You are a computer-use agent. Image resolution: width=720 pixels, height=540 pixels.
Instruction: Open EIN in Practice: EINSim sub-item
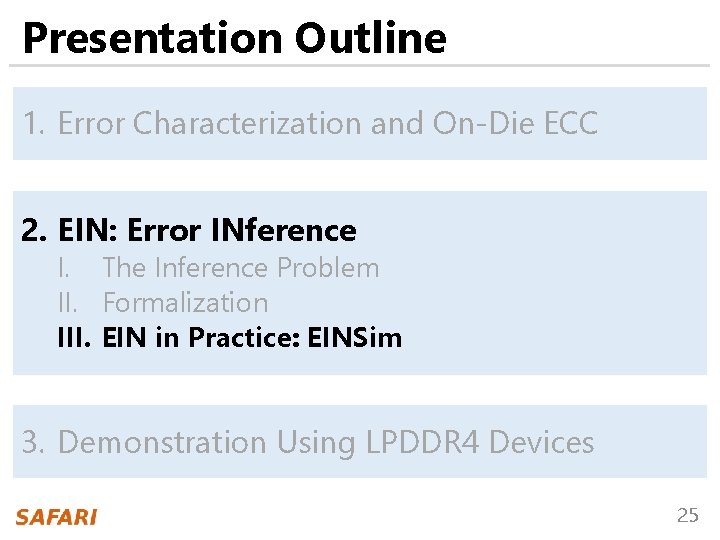click(x=251, y=337)
